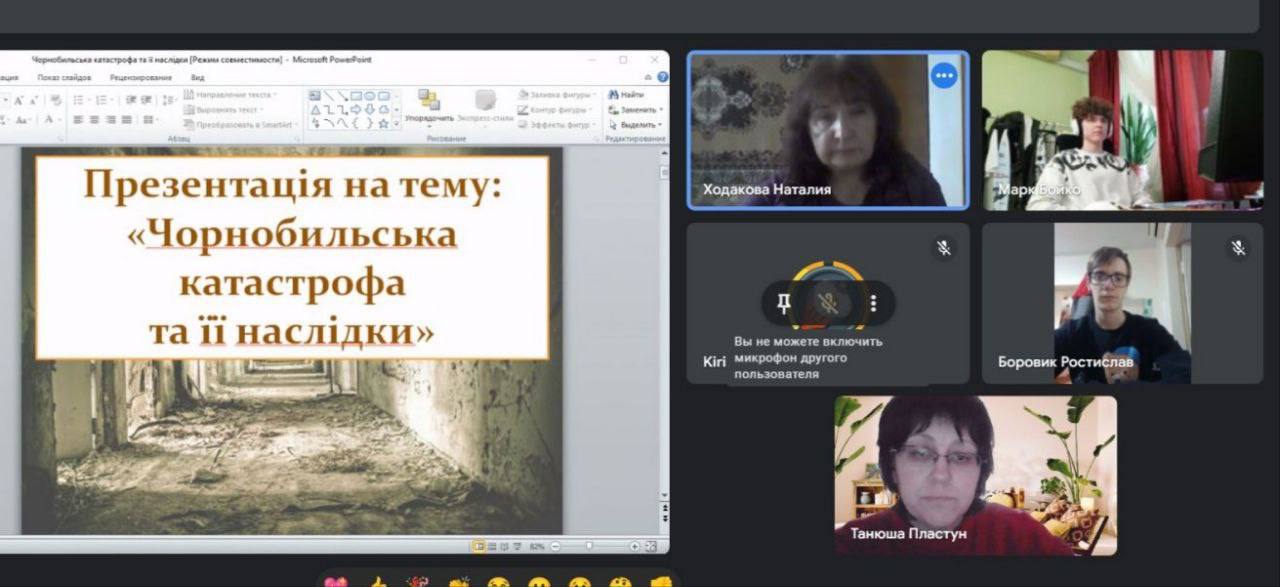Click the zoom out minus button
The height and width of the screenshot is (587, 1280).
[x=555, y=546]
